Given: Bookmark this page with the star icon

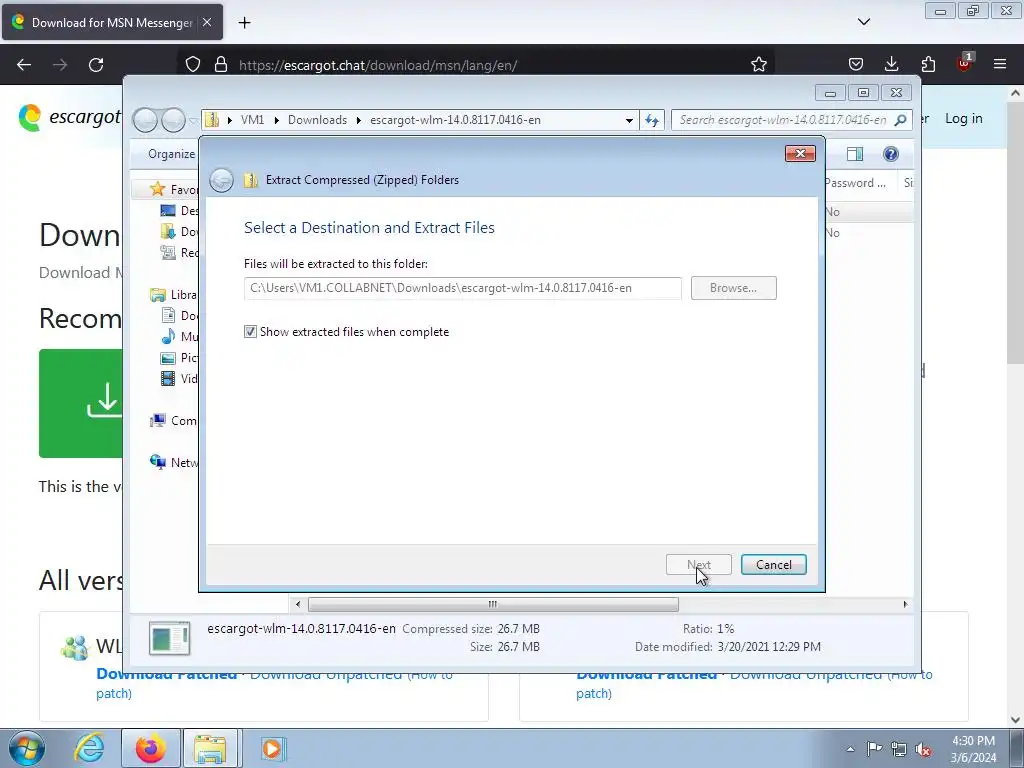Looking at the screenshot, I should (x=758, y=65).
